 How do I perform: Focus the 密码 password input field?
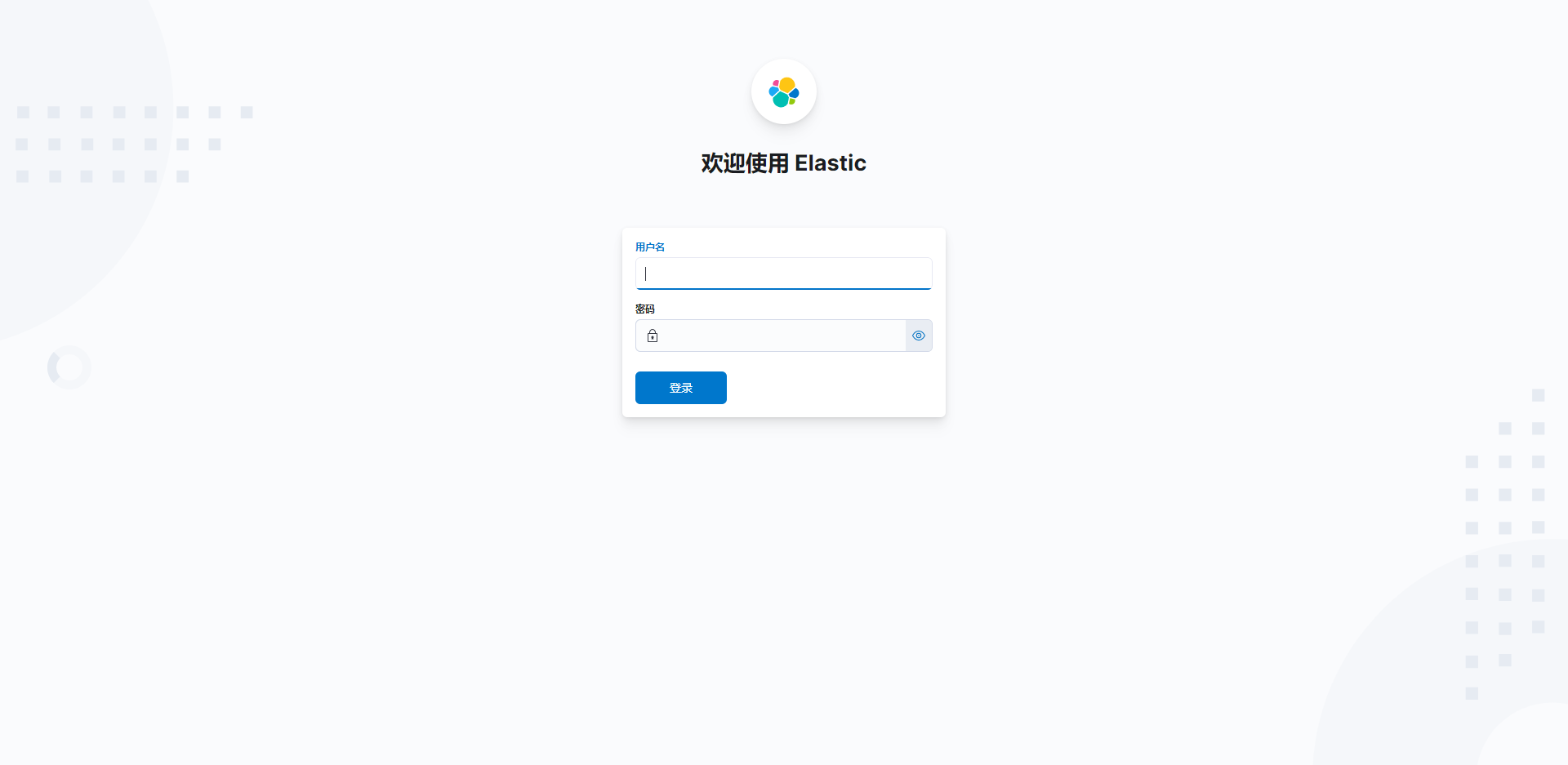coord(784,336)
